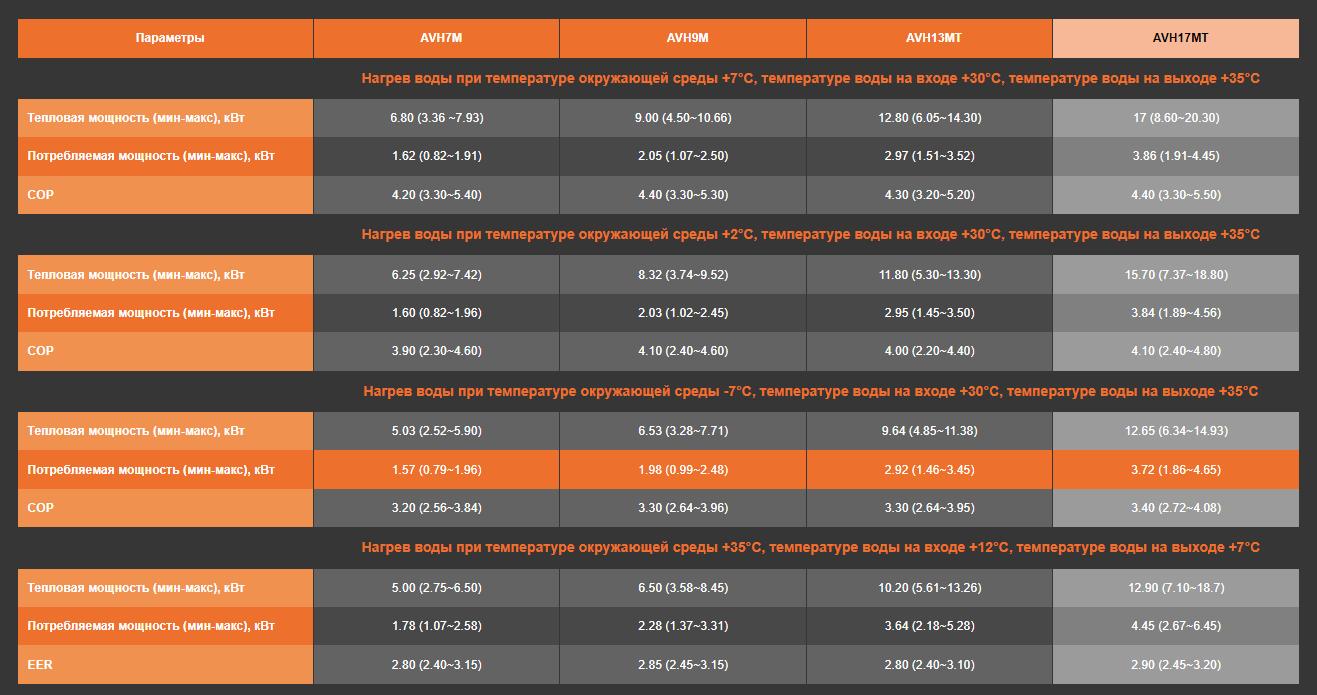The width and height of the screenshot is (1317, 695).
Task: Select the AVH9M column header
Action: coord(683,38)
